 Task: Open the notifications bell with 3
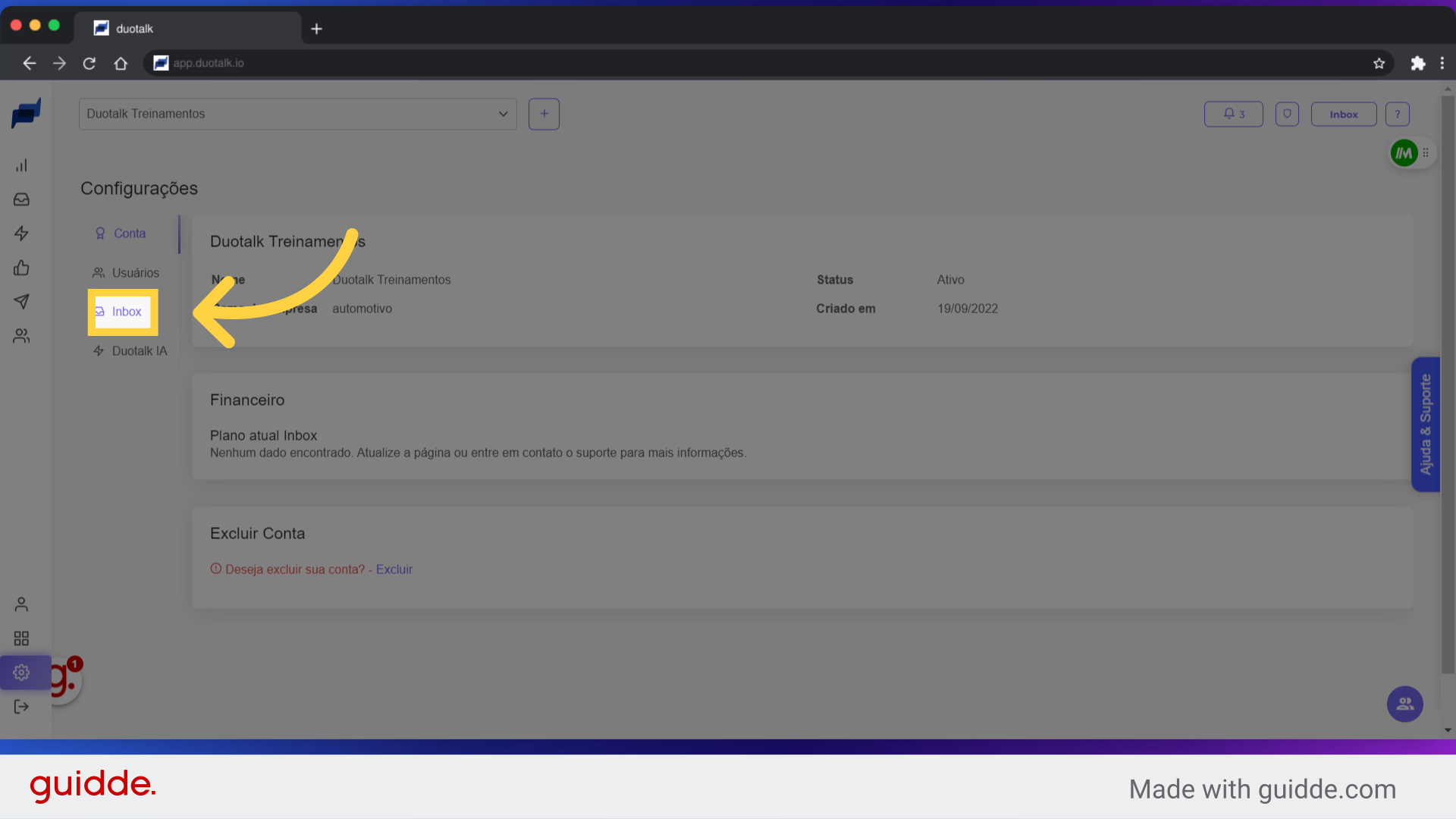(1234, 115)
